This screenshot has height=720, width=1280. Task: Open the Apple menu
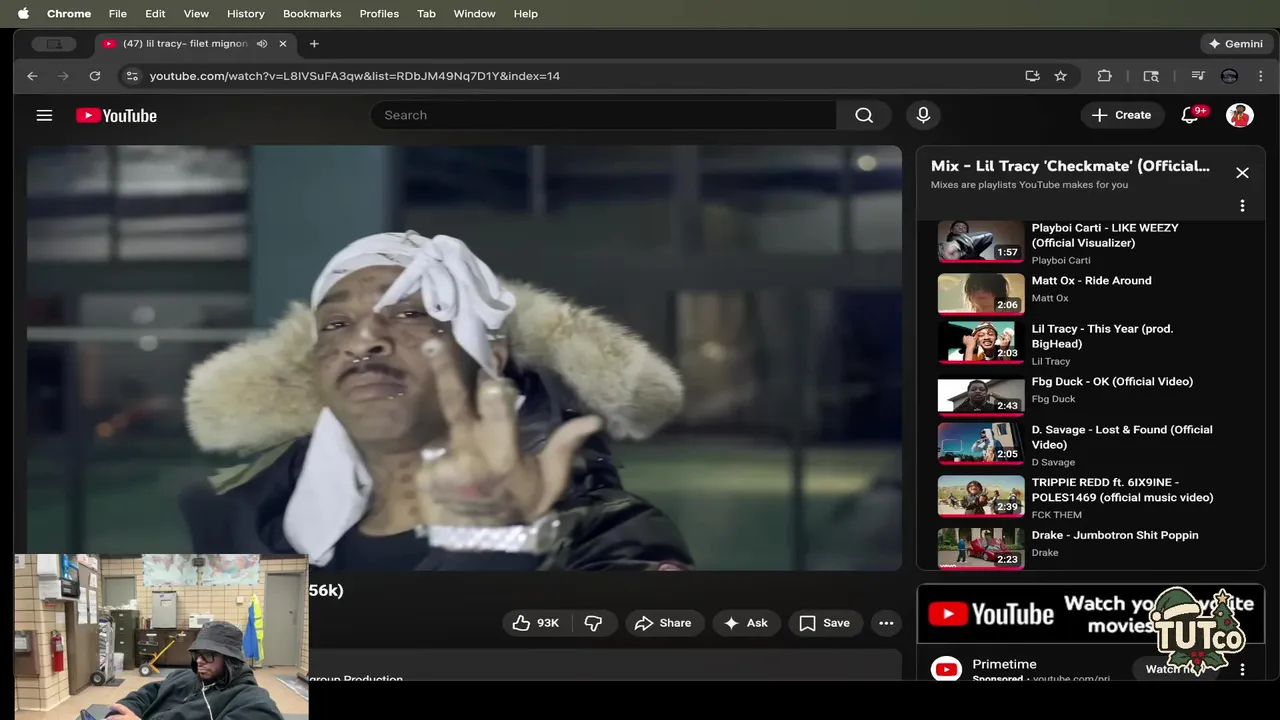click(23, 14)
